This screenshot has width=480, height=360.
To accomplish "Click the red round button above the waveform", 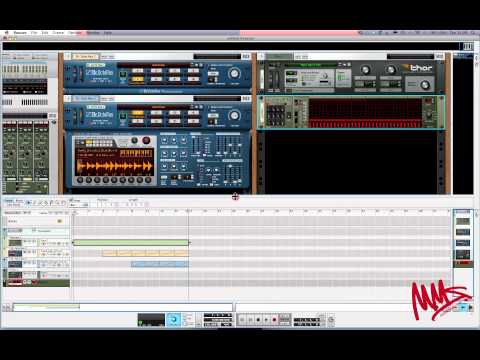I will (146, 141).
